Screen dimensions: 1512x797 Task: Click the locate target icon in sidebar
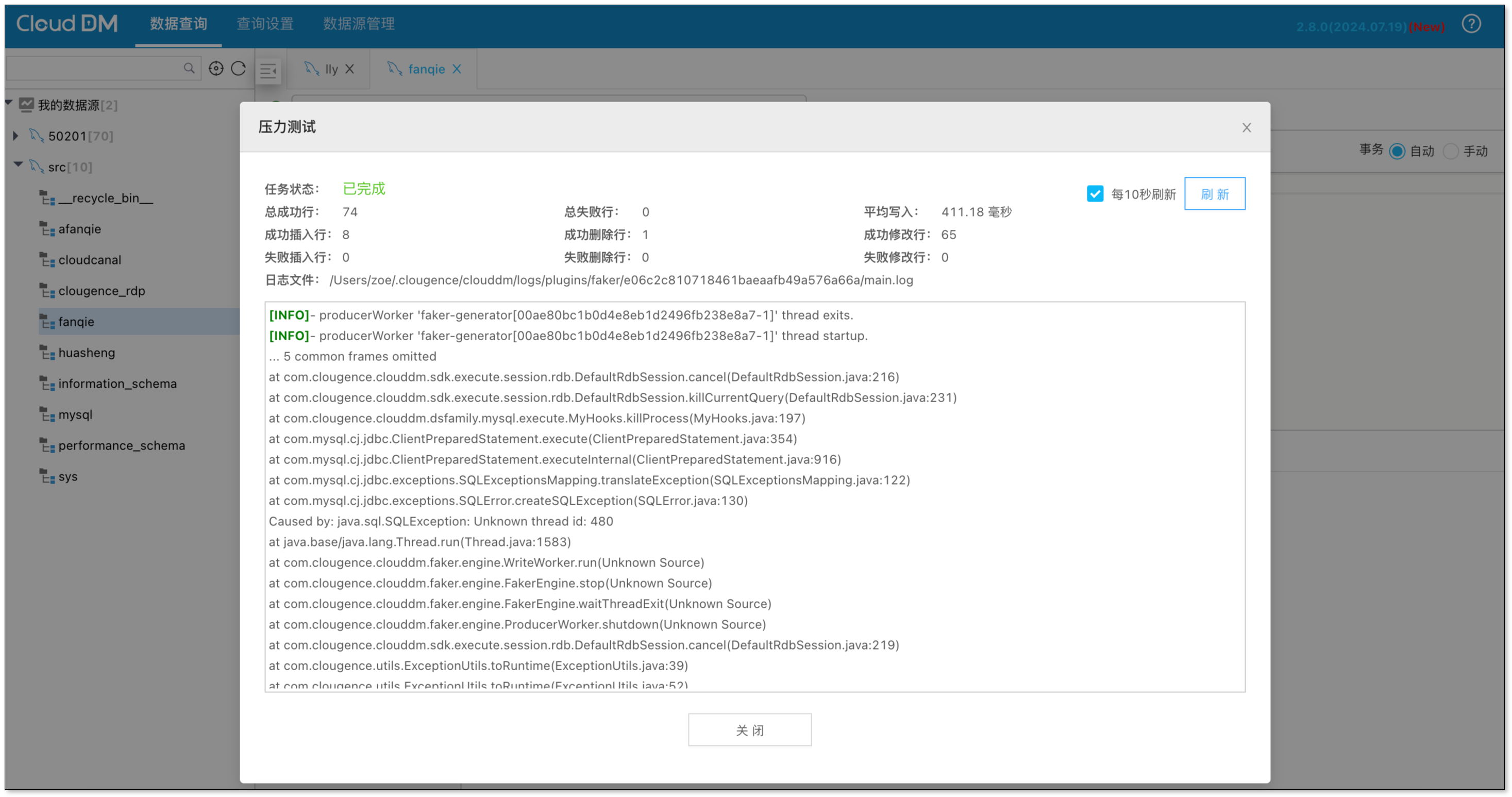[x=216, y=69]
